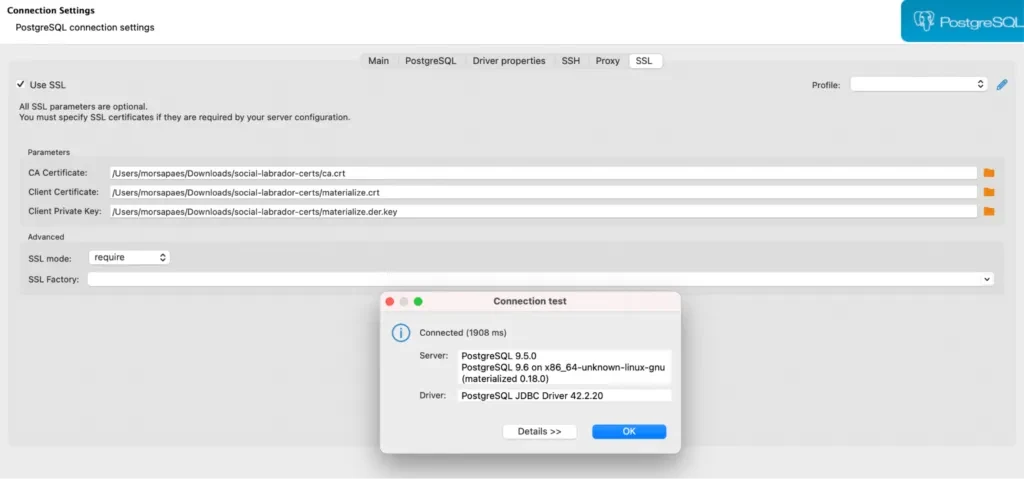Switch to the PostgreSQL tab
The image size is (1024, 479).
[430, 61]
